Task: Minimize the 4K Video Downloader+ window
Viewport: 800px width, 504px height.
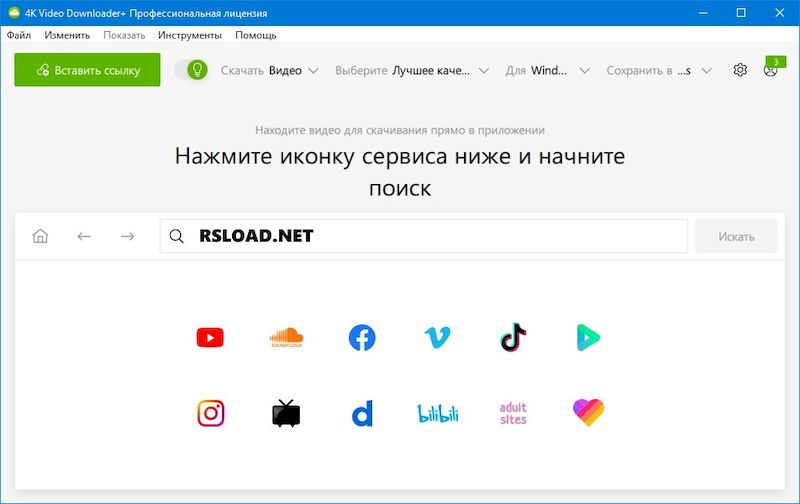Action: coord(703,13)
